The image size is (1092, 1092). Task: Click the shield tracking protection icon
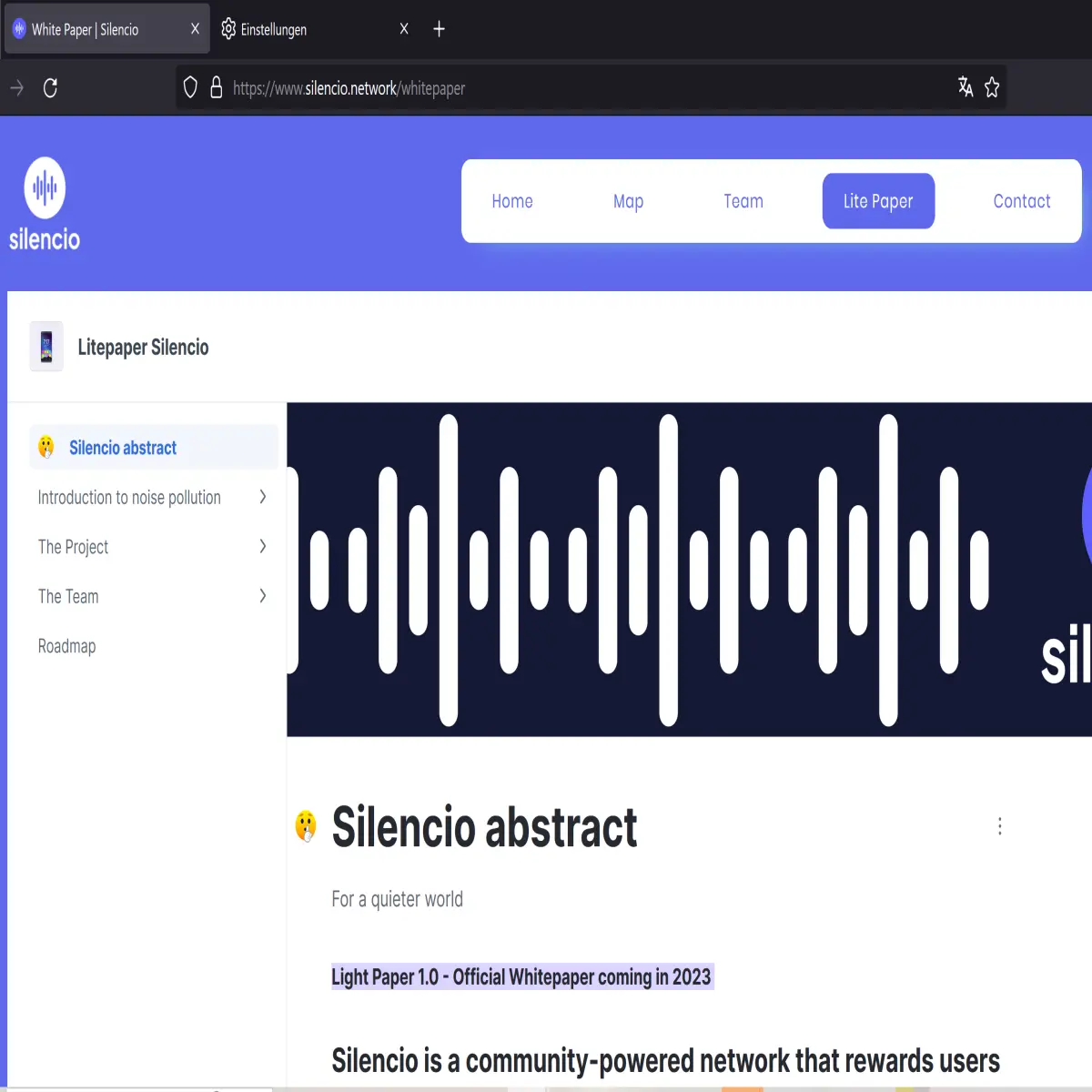(x=190, y=87)
